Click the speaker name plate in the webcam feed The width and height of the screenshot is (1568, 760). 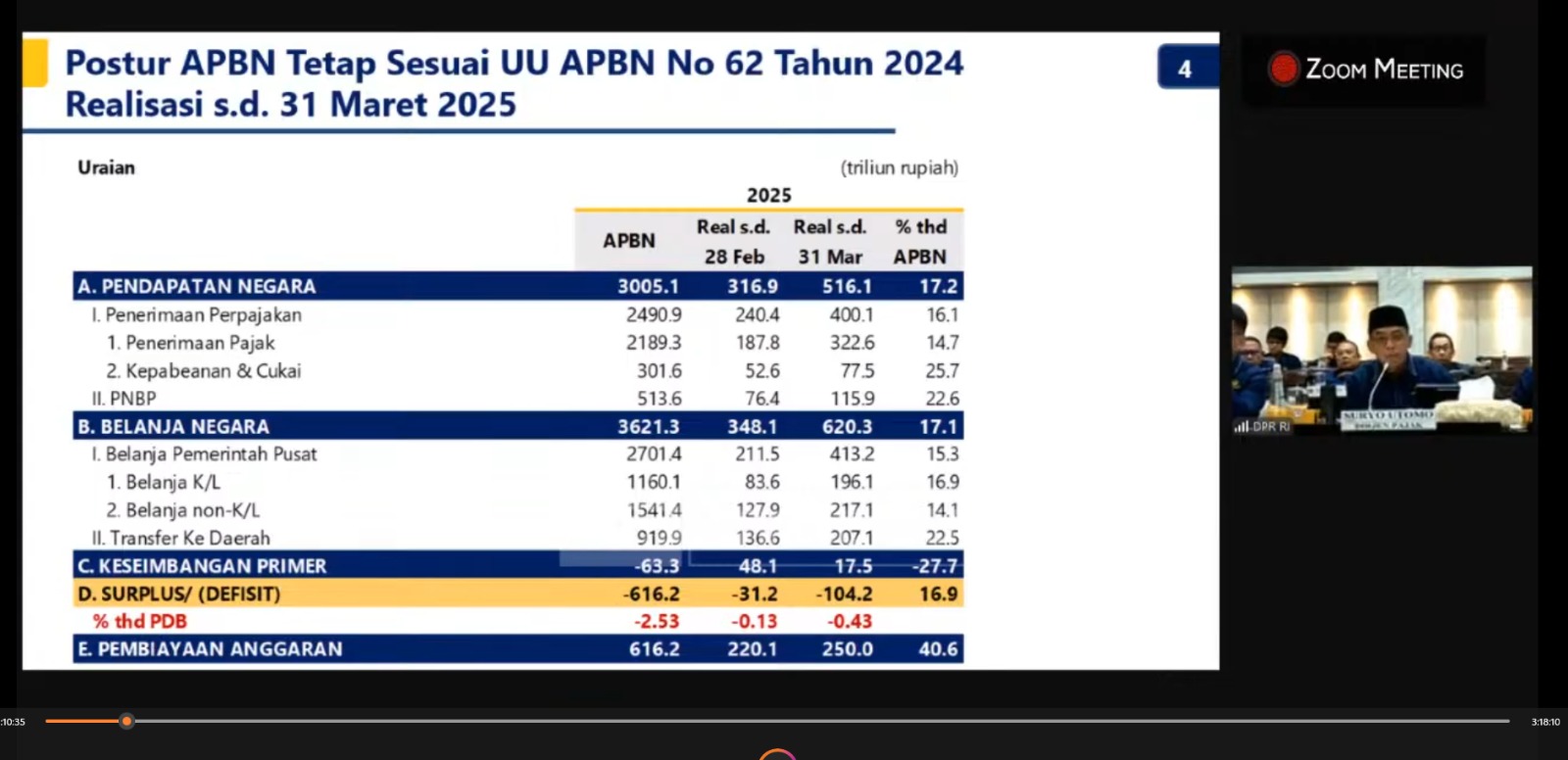point(1388,418)
